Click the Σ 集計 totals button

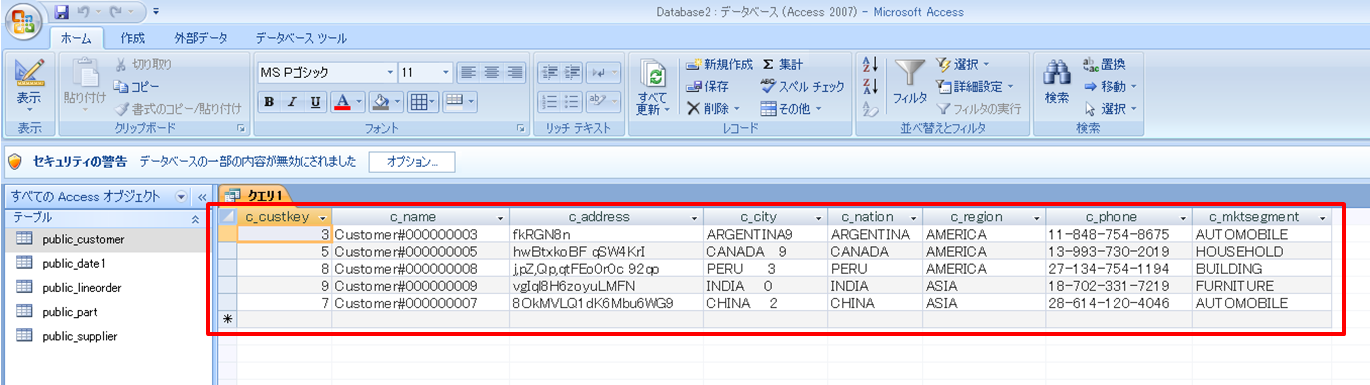(783, 64)
